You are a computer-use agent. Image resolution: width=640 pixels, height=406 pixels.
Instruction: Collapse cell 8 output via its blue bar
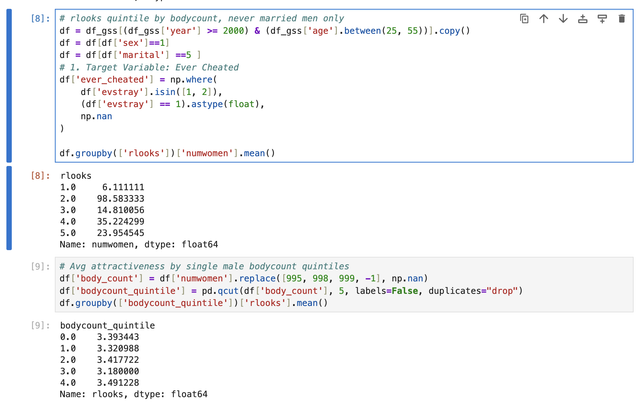[x=9, y=208]
